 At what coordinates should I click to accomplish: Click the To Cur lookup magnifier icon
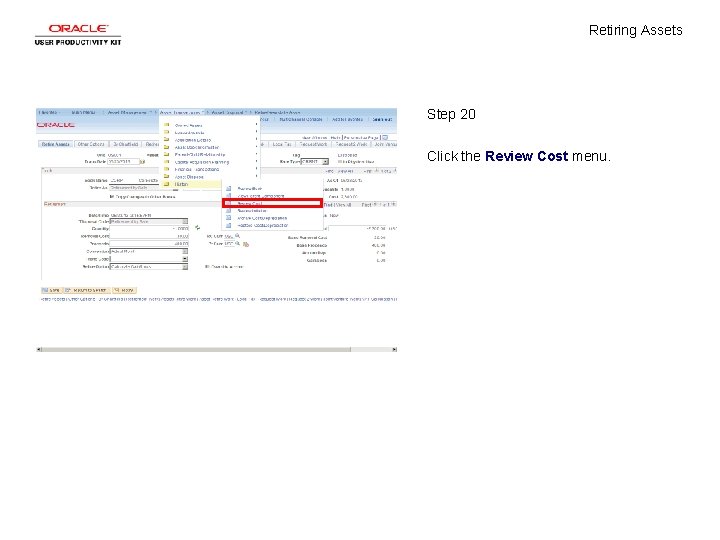pos(237,244)
